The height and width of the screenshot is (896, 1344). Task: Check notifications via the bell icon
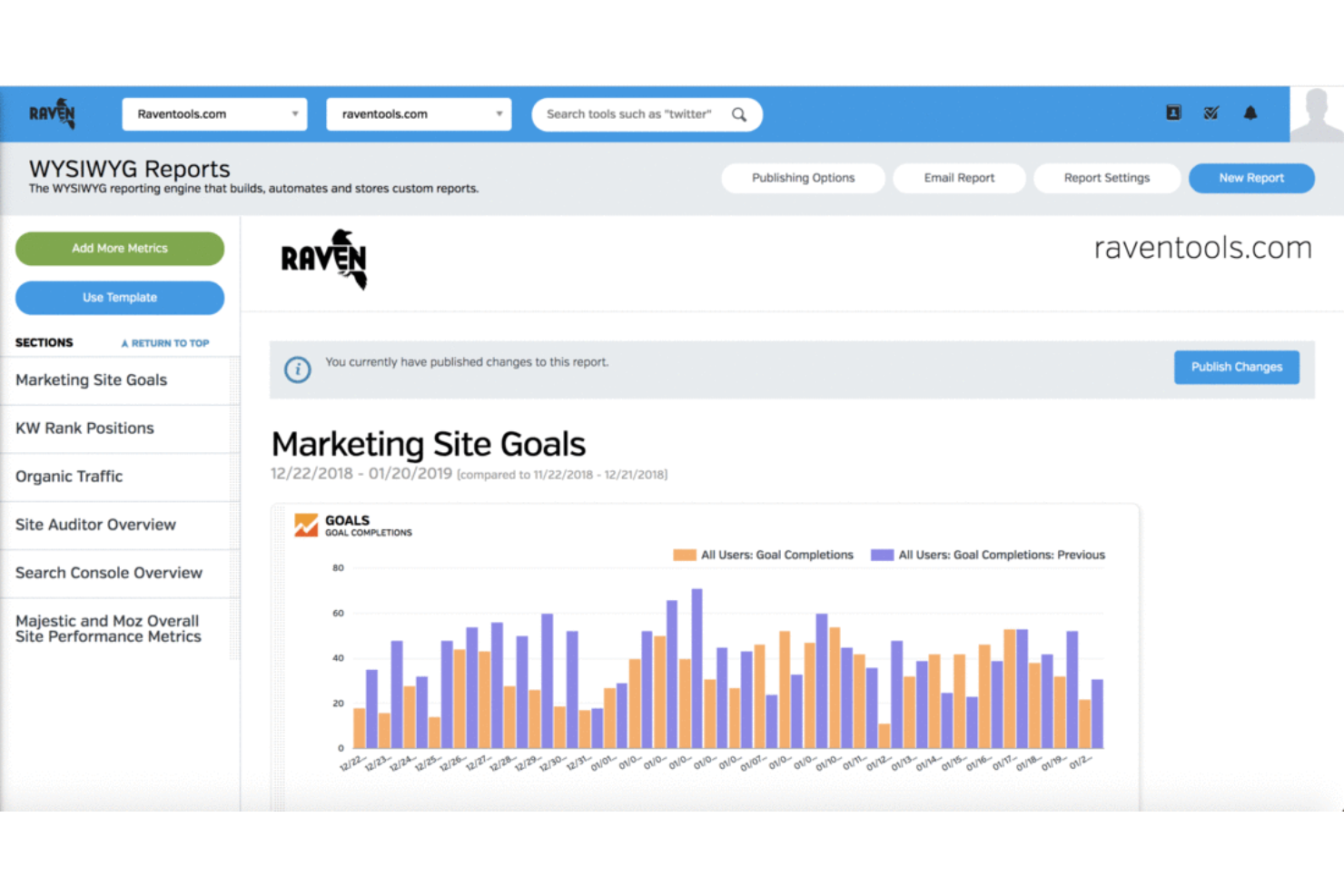[1250, 113]
